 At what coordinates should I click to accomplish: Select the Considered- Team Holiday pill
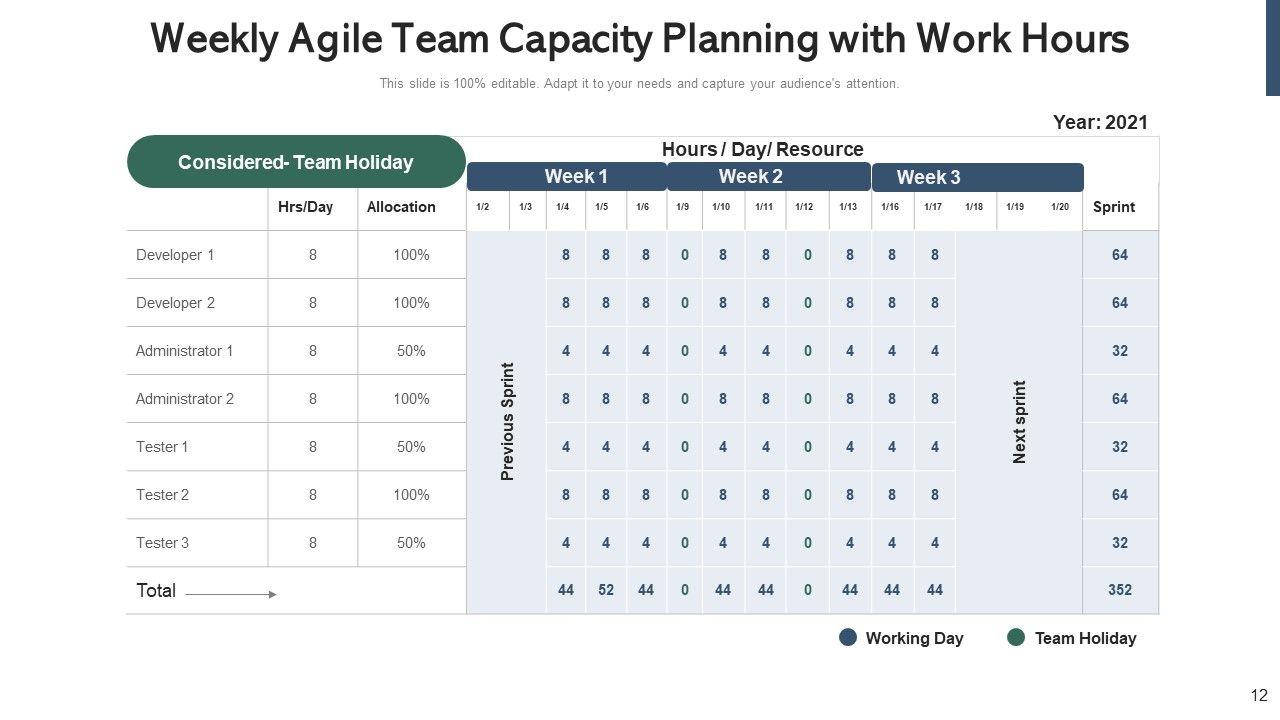[296, 162]
